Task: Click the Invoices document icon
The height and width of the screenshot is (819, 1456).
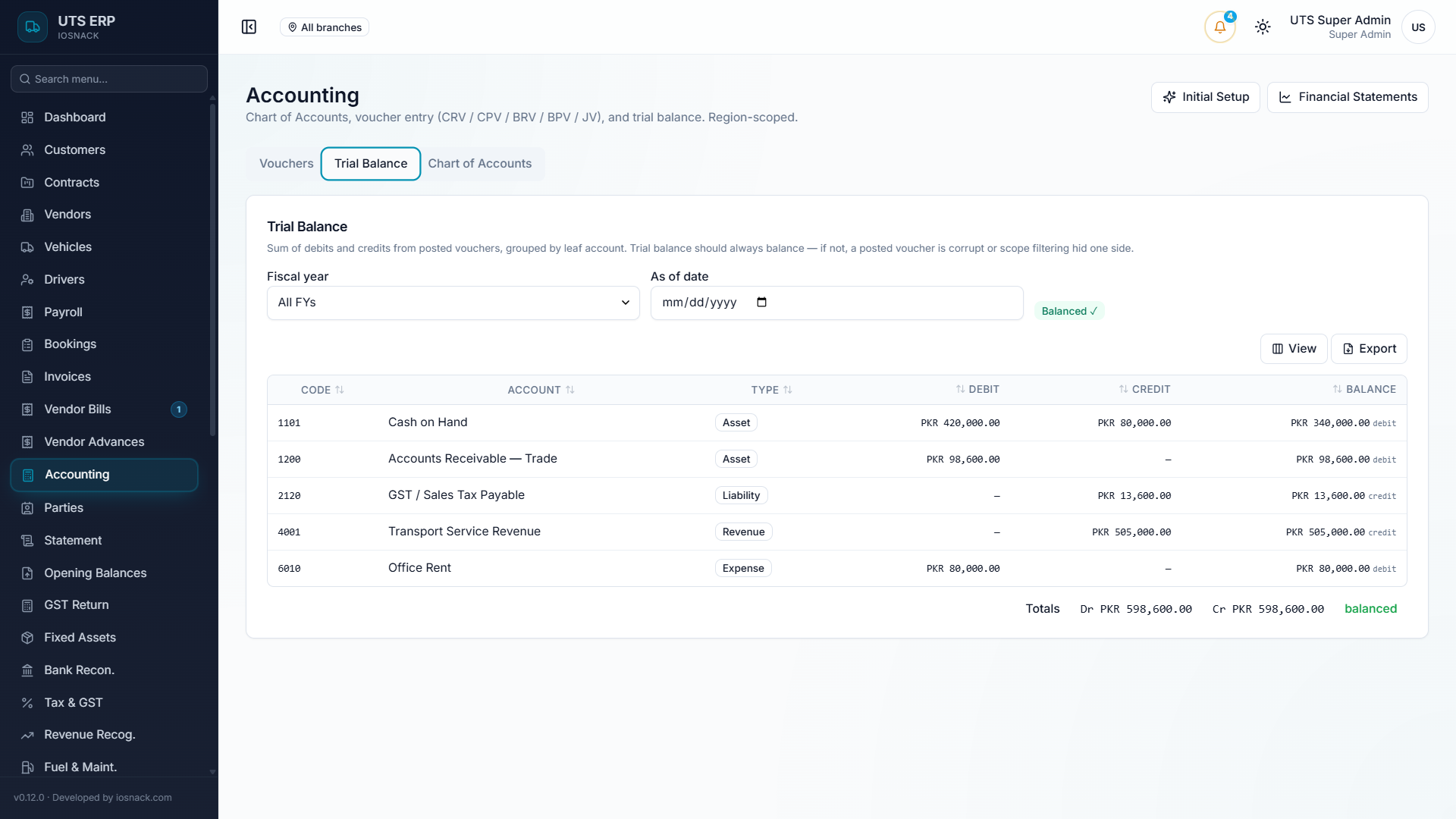Action: click(27, 377)
